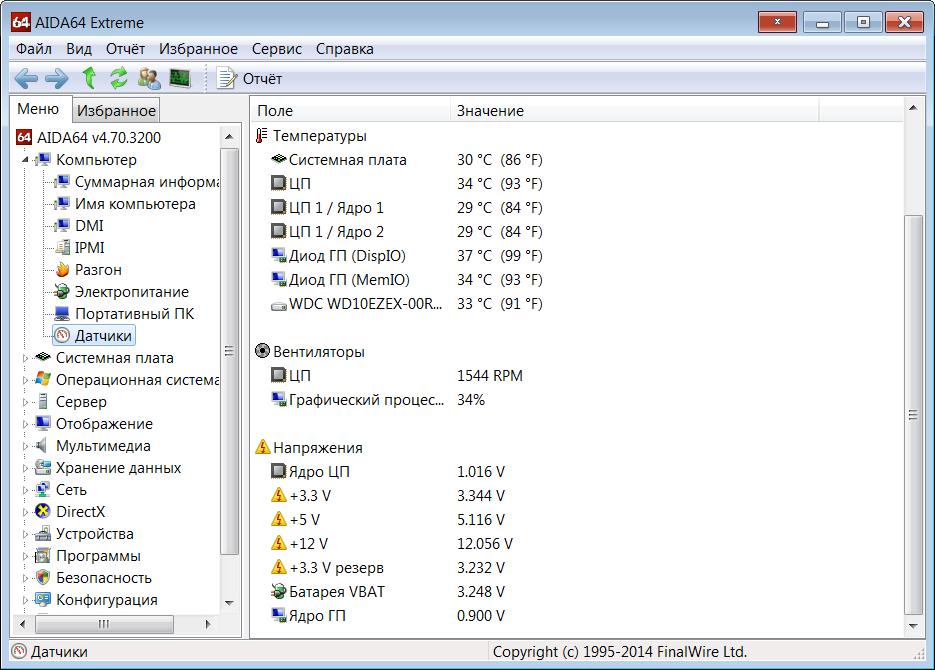935x670 pixels.
Task: Select the Разгон flame icon item
Action: click(x=97, y=270)
